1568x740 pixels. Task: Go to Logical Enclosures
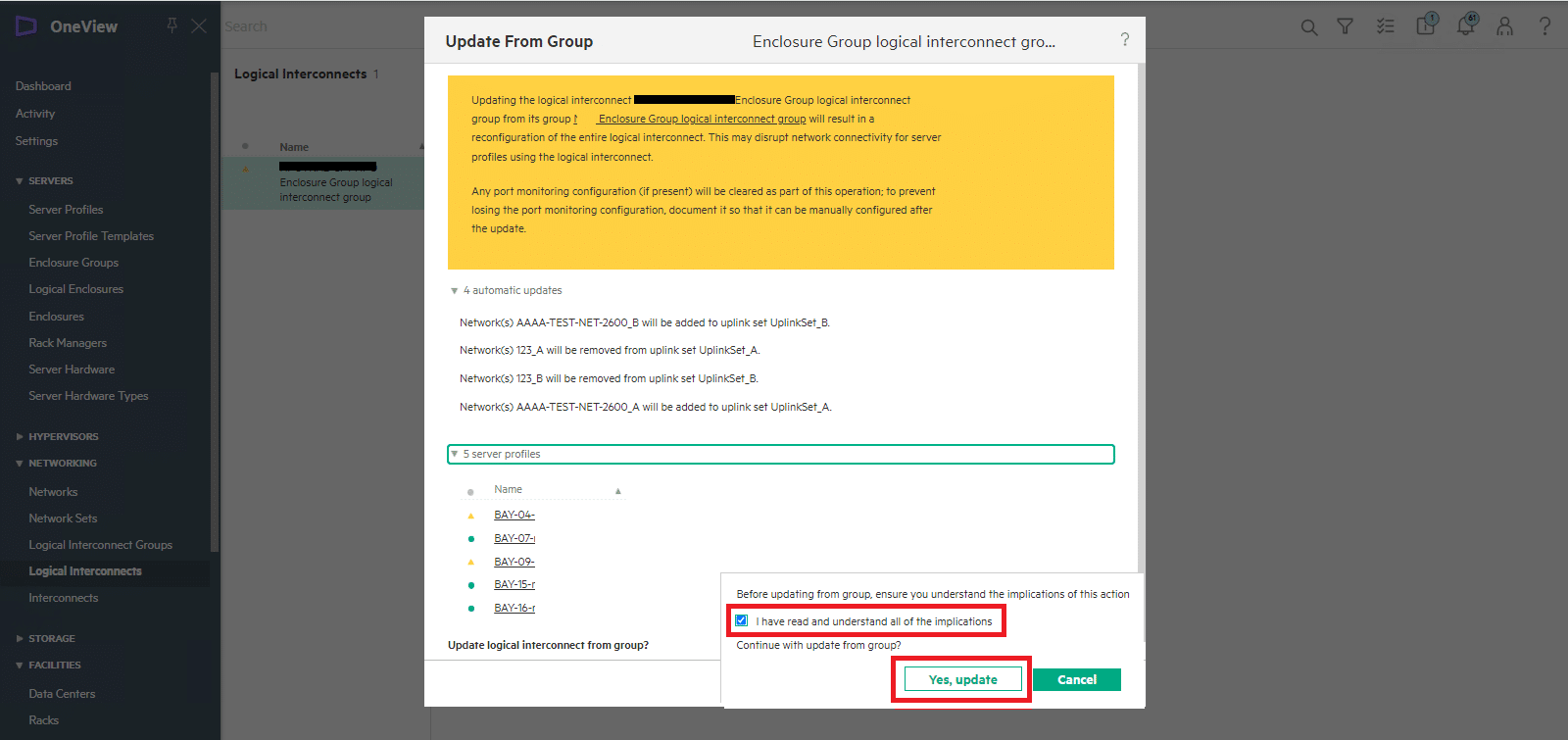tap(75, 289)
